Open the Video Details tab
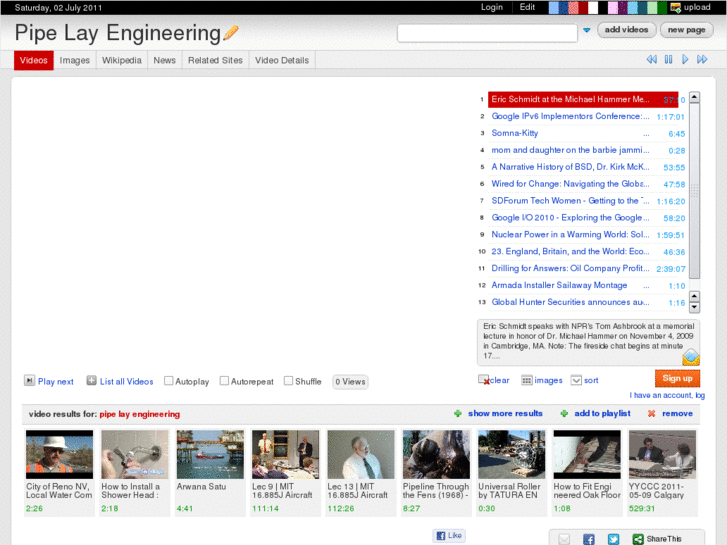Viewport: 727px width, 545px height. coord(282,60)
